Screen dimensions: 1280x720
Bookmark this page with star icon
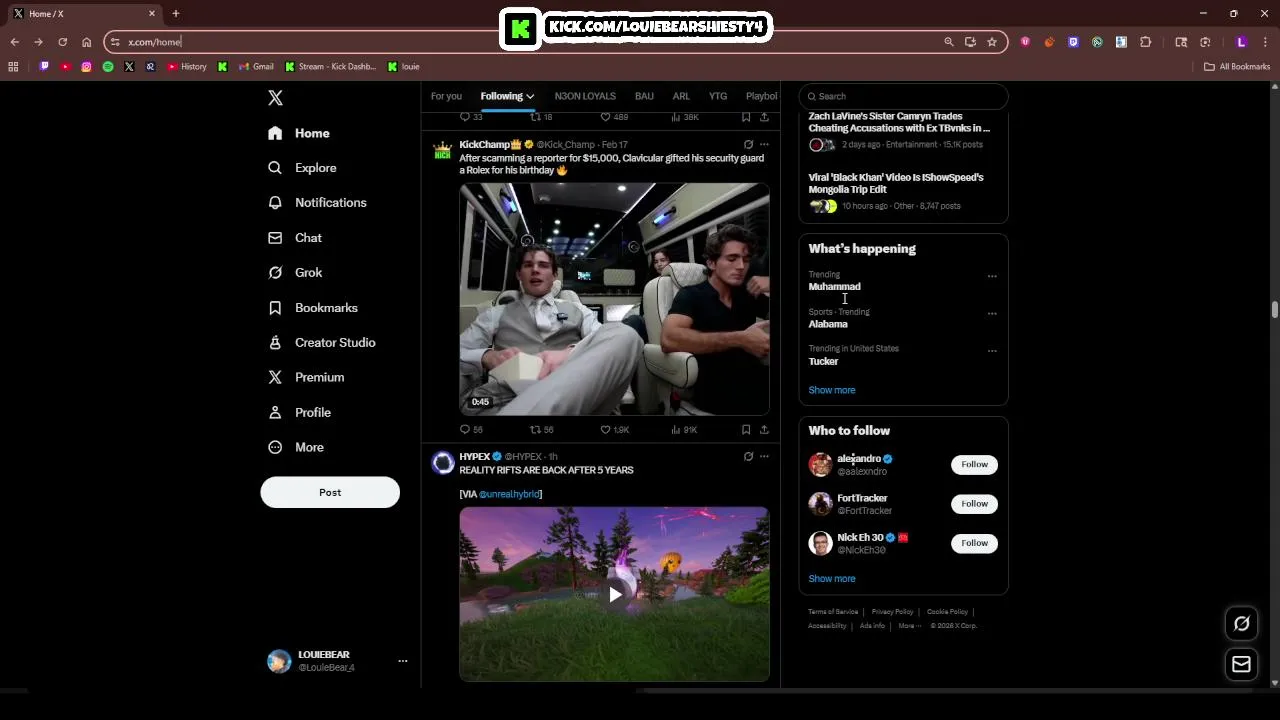[992, 42]
